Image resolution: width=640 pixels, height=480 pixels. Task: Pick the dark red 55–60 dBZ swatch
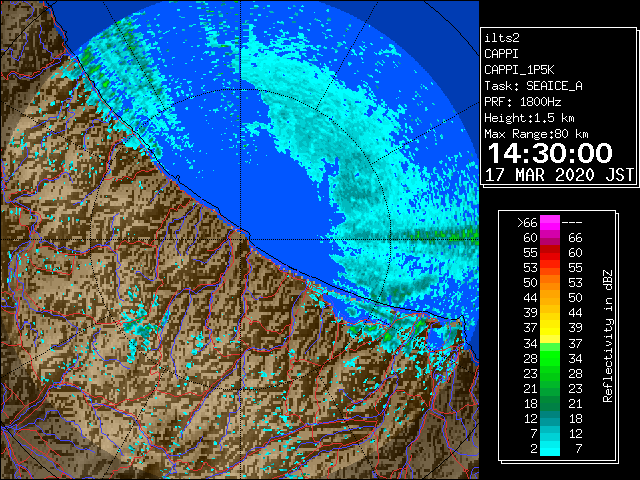[550, 253]
